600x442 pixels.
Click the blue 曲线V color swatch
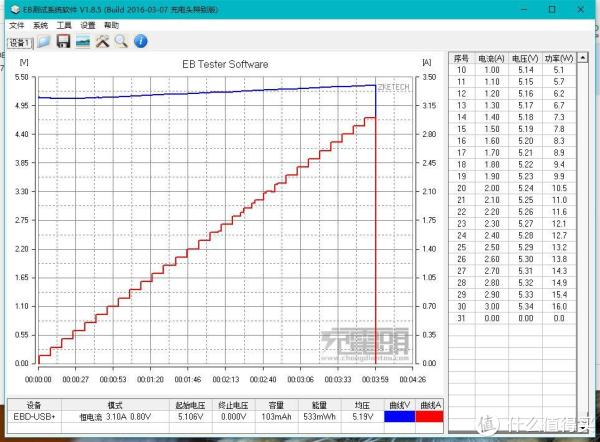pyautogui.click(x=399, y=417)
